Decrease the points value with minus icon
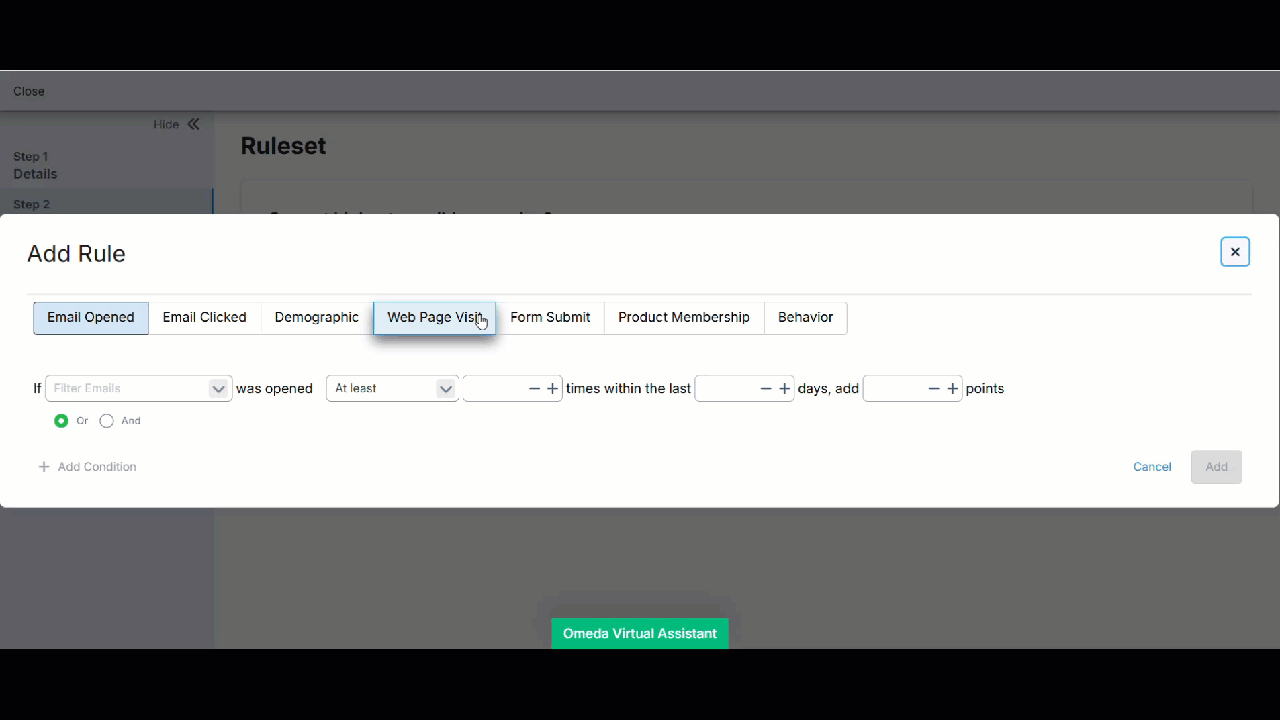This screenshot has height=720, width=1280. click(x=934, y=389)
